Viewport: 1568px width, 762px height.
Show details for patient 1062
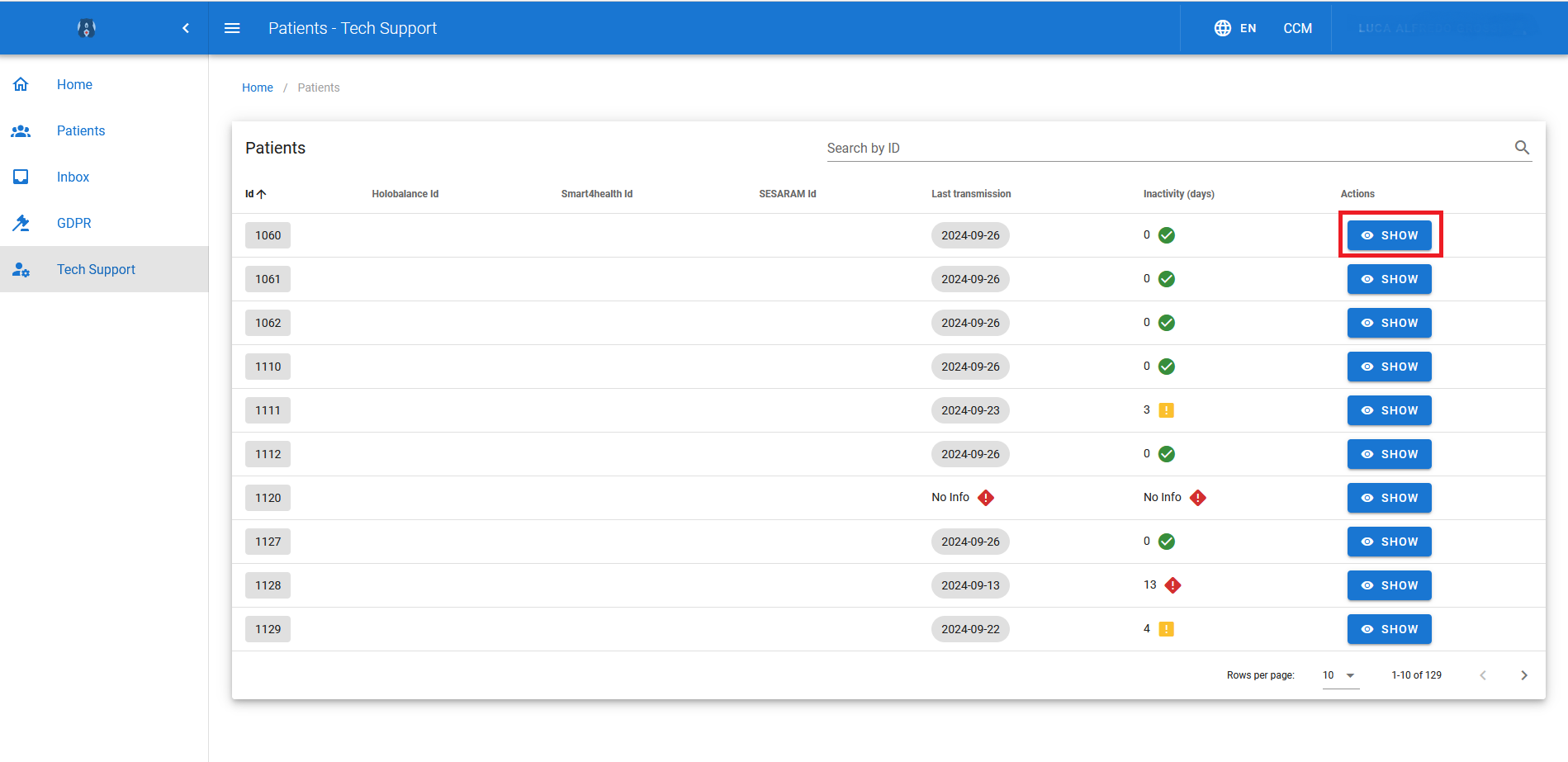(1390, 323)
